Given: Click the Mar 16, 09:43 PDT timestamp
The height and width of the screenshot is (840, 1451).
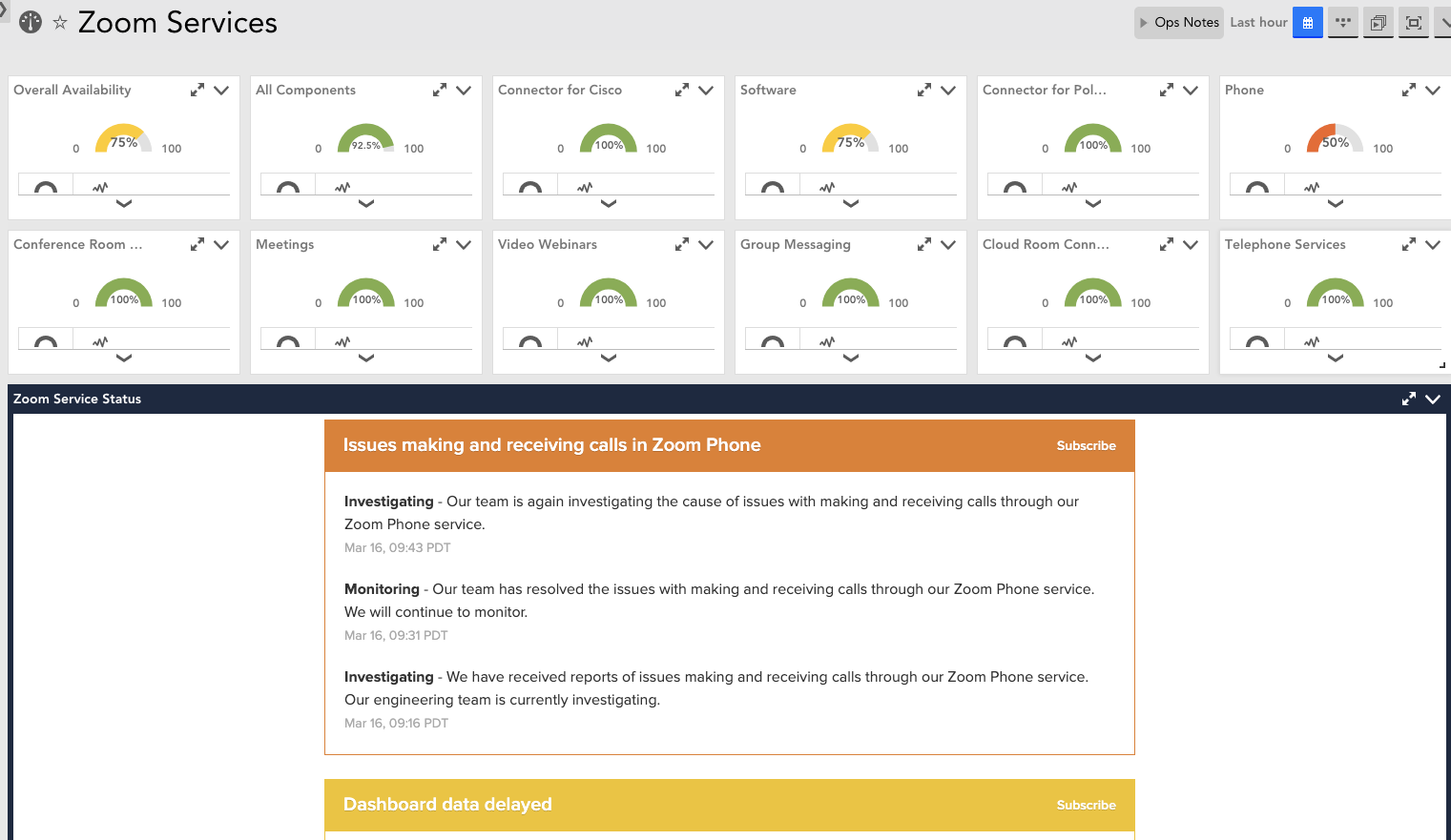Looking at the screenshot, I should pos(398,547).
